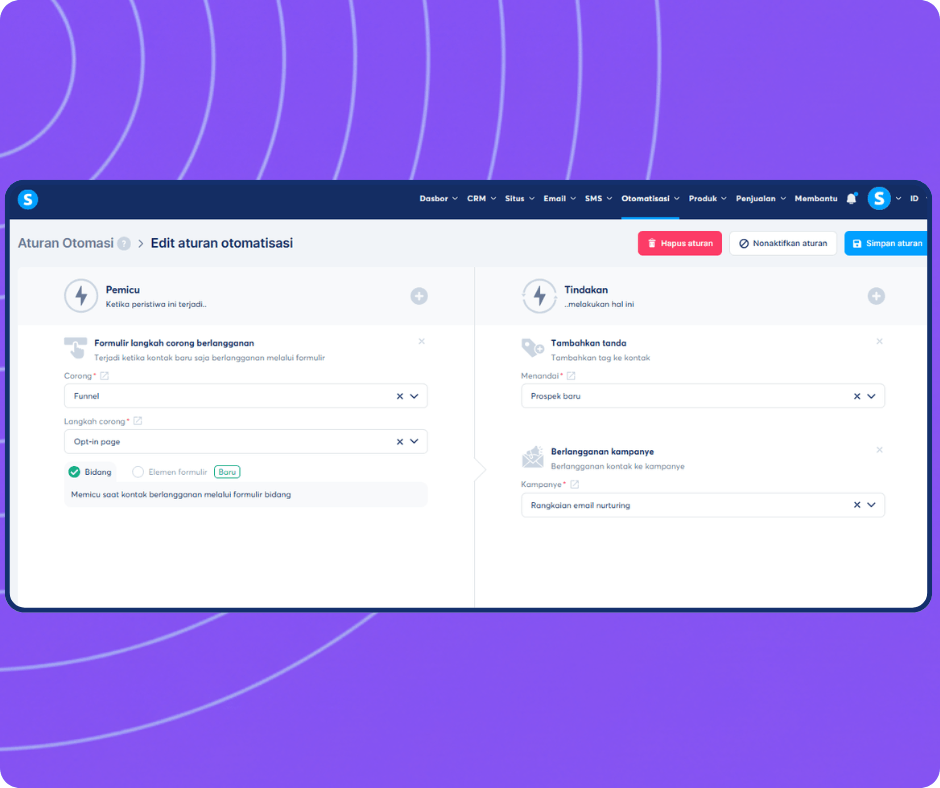Image resolution: width=940 pixels, height=788 pixels.
Task: Clear the Rangkaian email nurturing selection
Action: click(x=857, y=505)
